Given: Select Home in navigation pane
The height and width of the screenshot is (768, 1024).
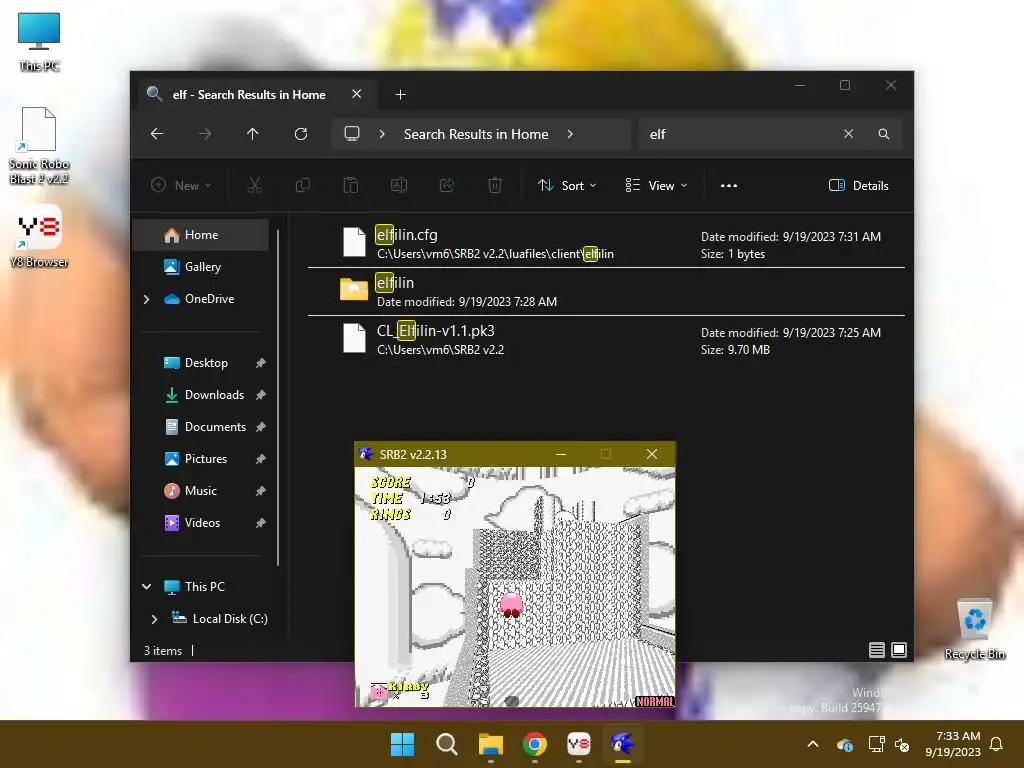Looking at the screenshot, I should click(x=200, y=235).
